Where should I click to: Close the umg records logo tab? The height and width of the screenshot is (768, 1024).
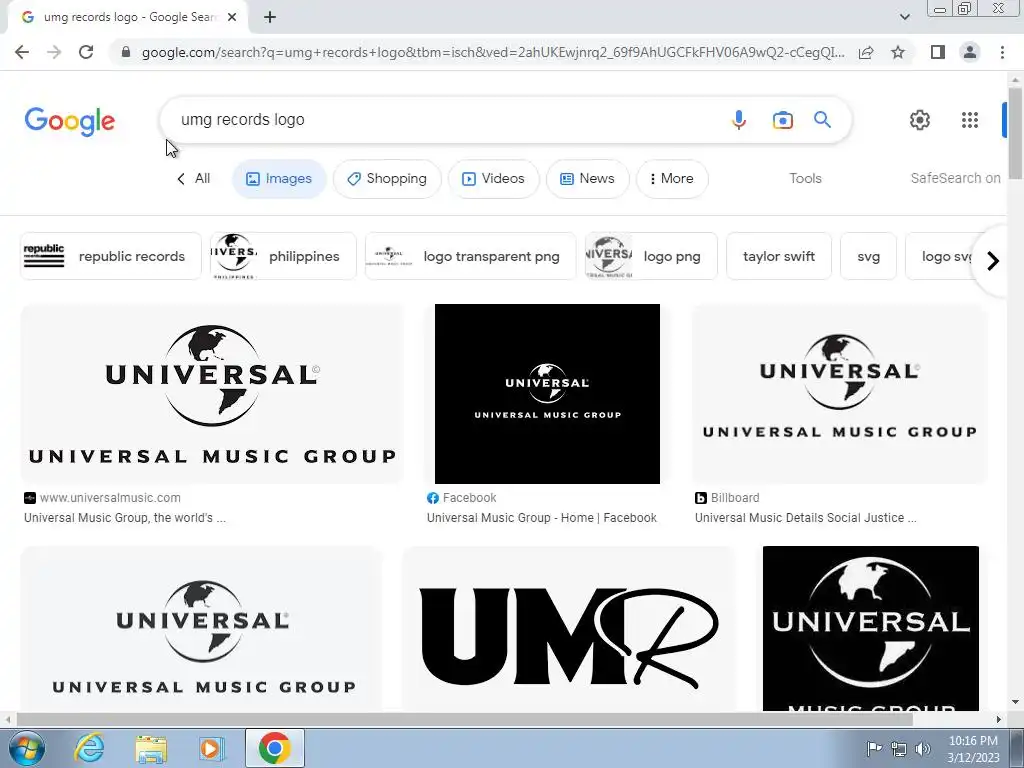coord(232,18)
